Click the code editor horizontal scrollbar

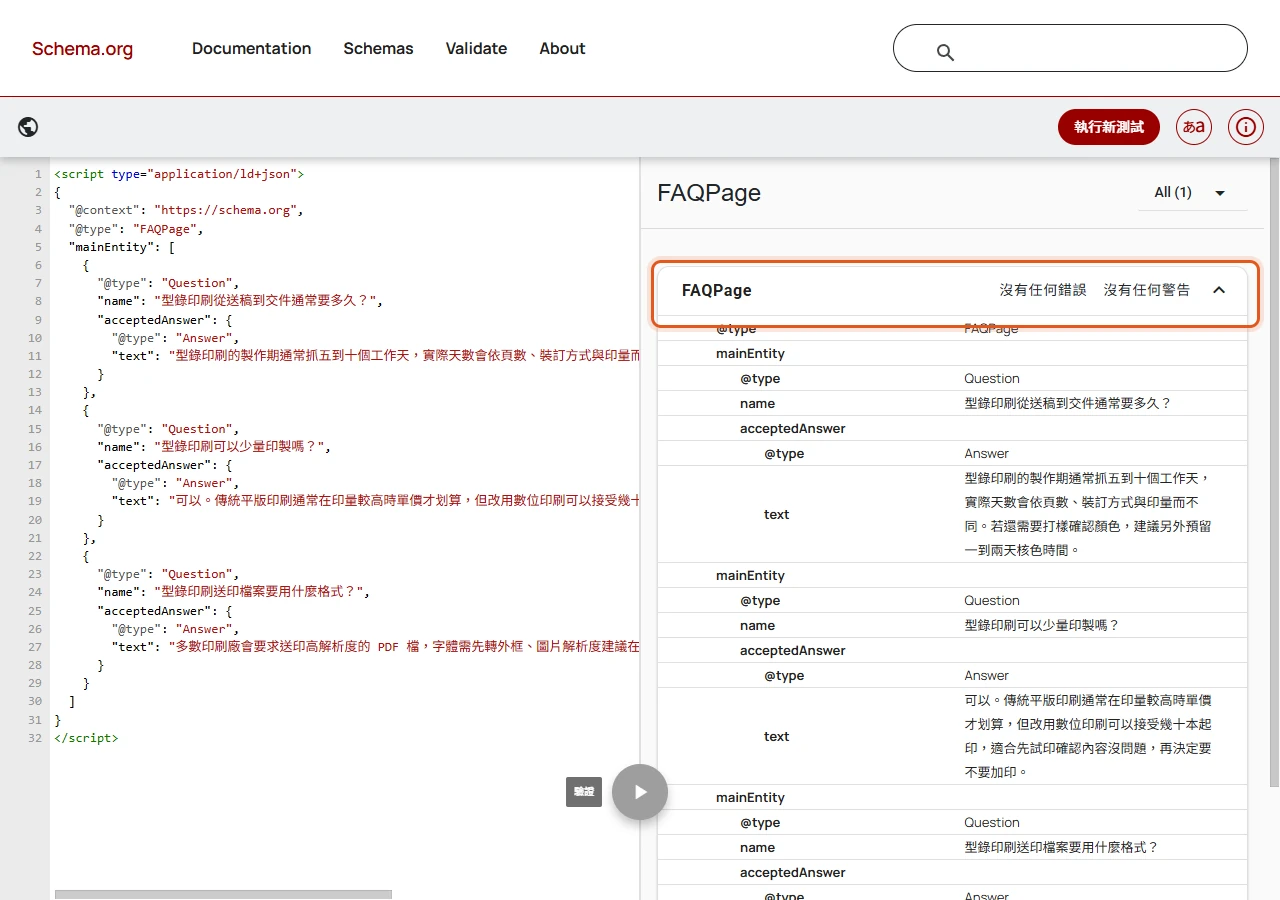(223, 895)
